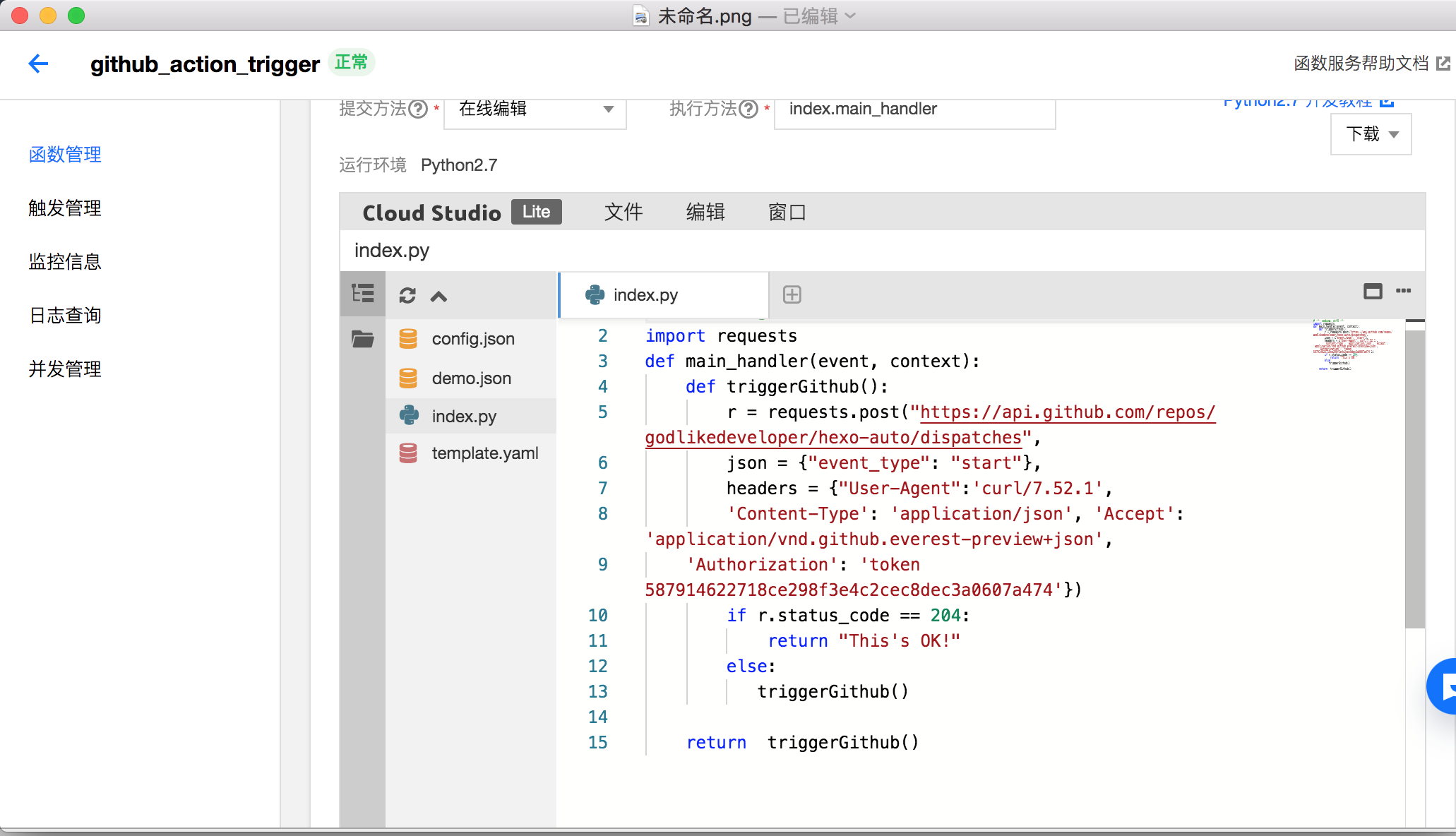Screen dimensions: 1456x836
Task: Open the 文件 menu in Cloud Studio
Action: click(x=623, y=212)
